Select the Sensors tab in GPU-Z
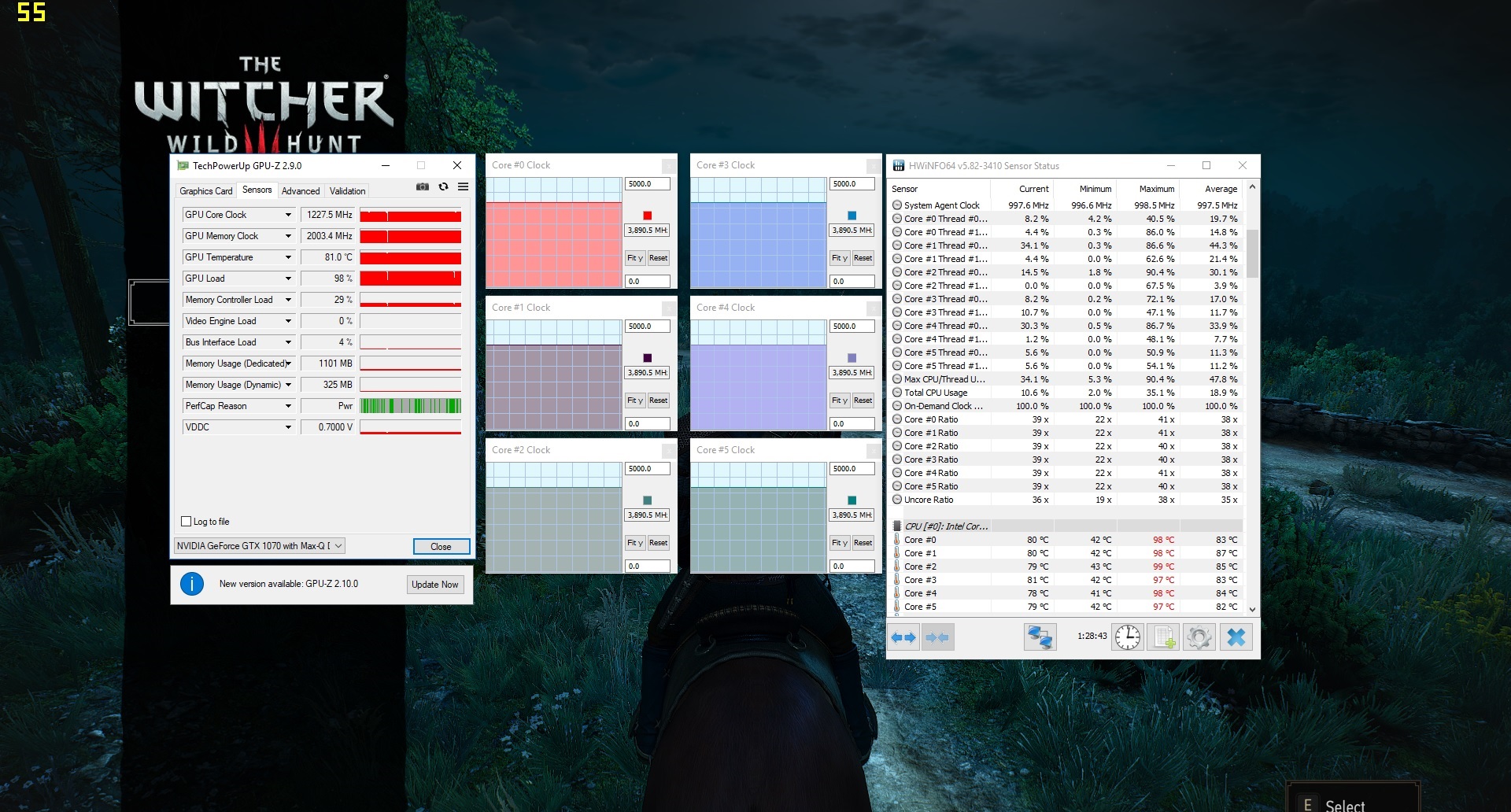Viewport: 1511px width, 812px height. (257, 190)
